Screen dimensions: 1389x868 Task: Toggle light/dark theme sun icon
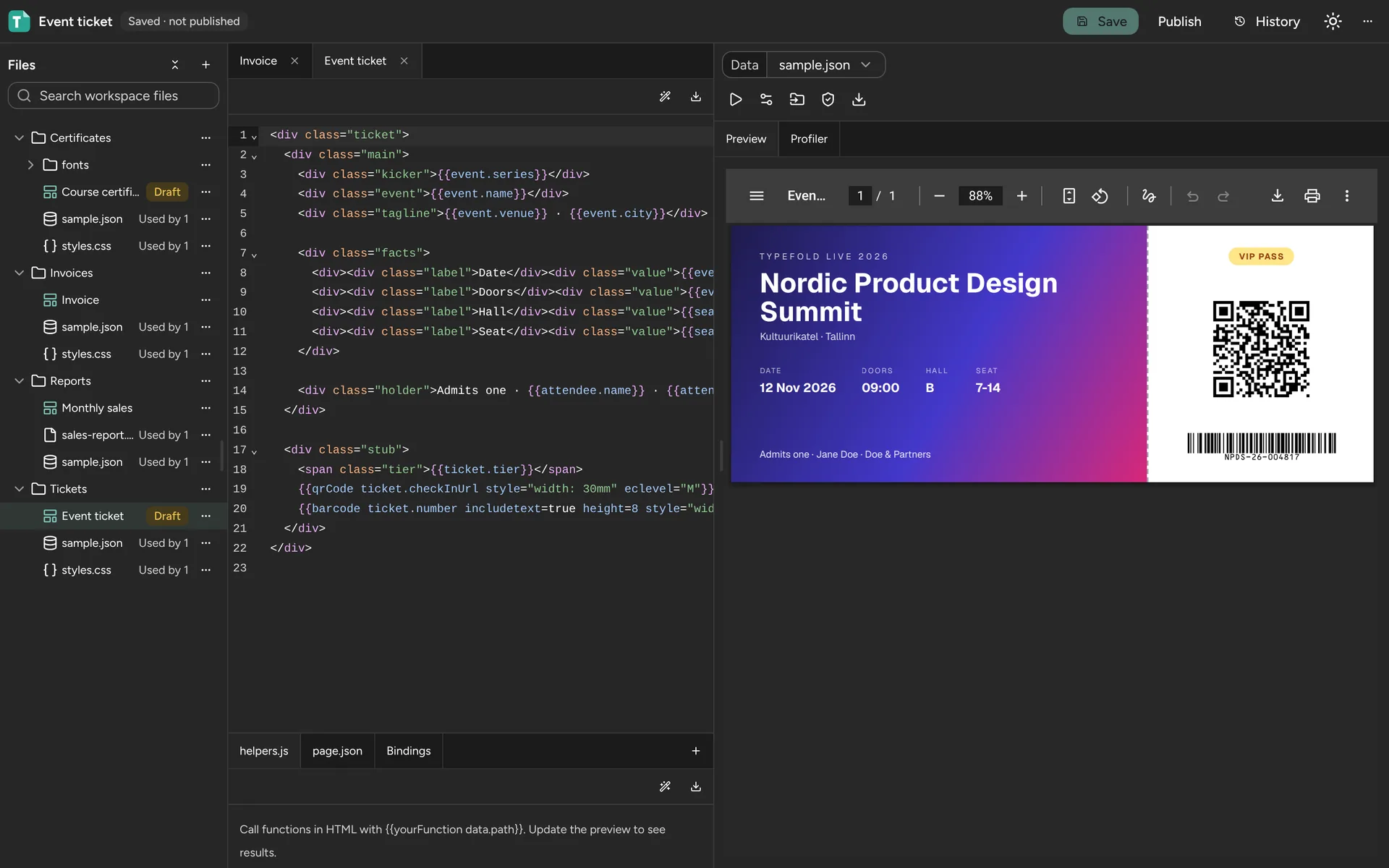click(x=1333, y=22)
